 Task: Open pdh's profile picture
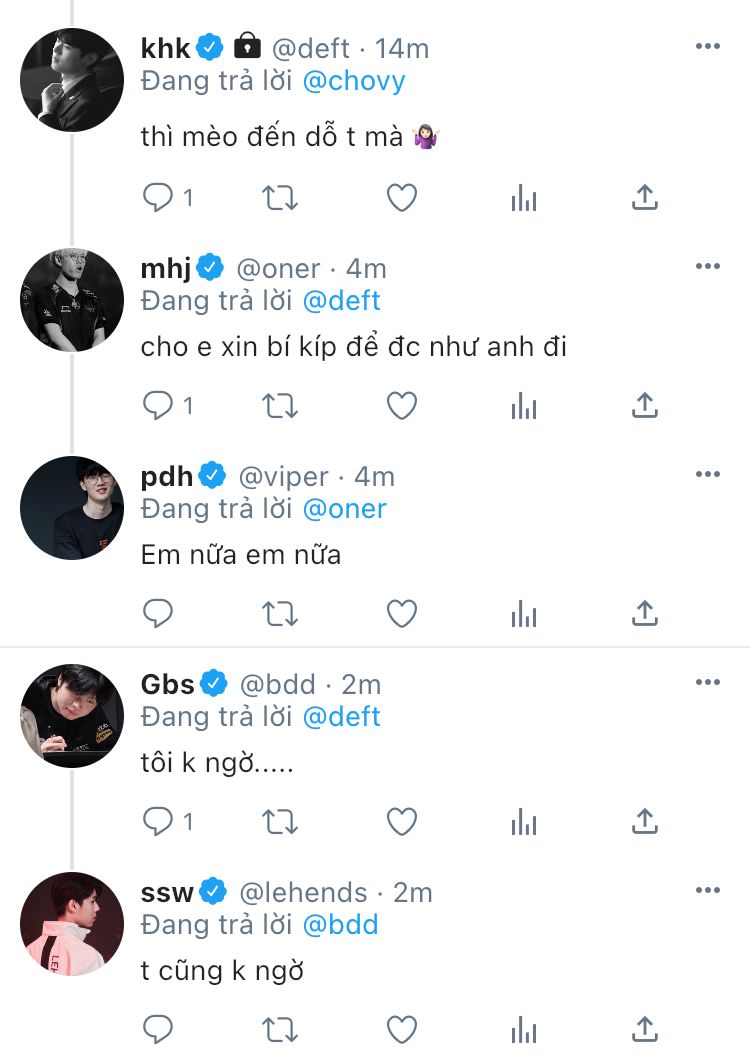click(x=72, y=508)
